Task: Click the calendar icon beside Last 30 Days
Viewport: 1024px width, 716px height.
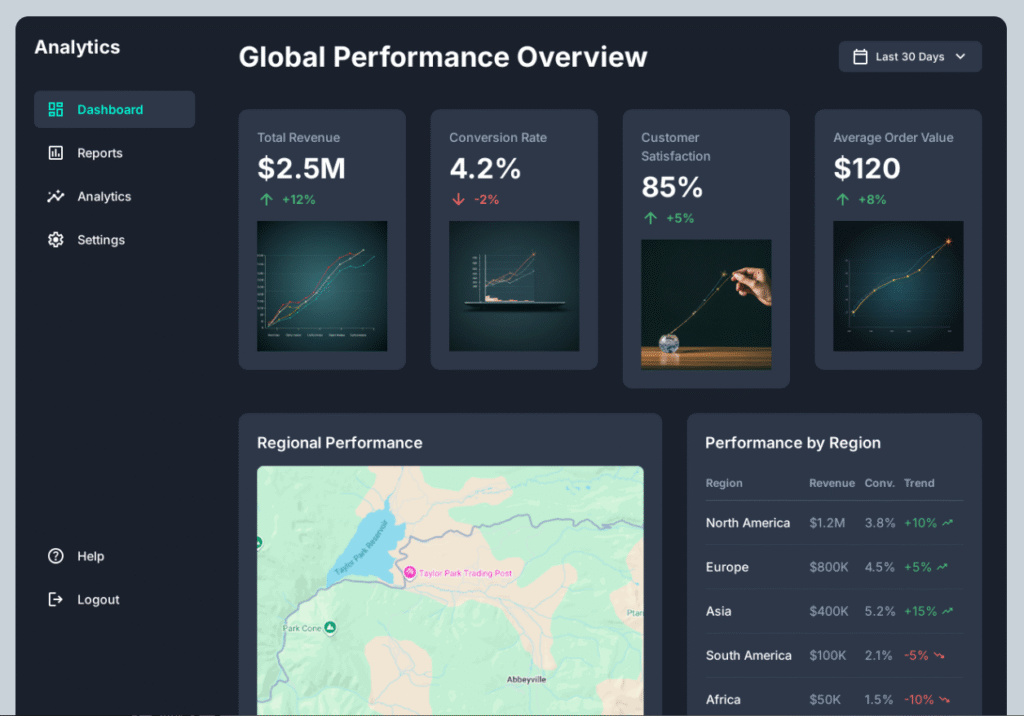Action: [x=860, y=57]
